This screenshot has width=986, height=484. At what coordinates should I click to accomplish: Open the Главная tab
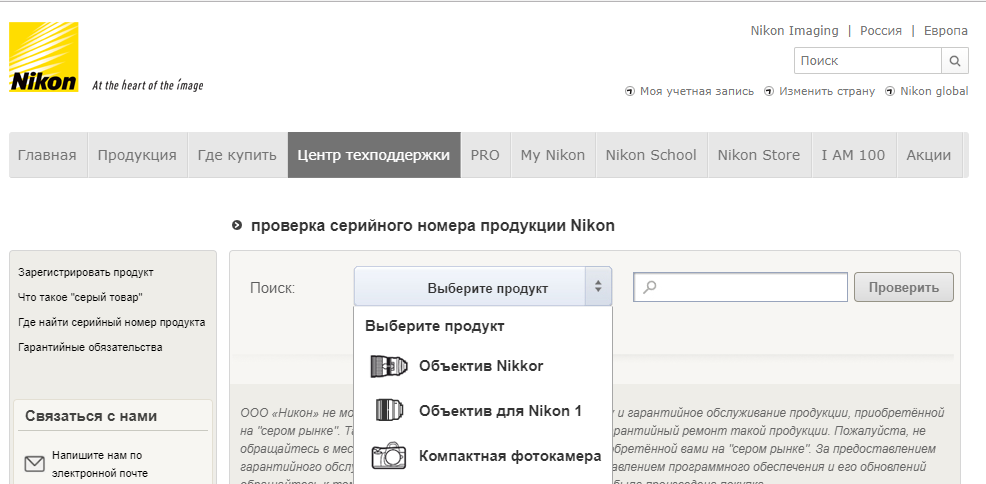coord(47,155)
